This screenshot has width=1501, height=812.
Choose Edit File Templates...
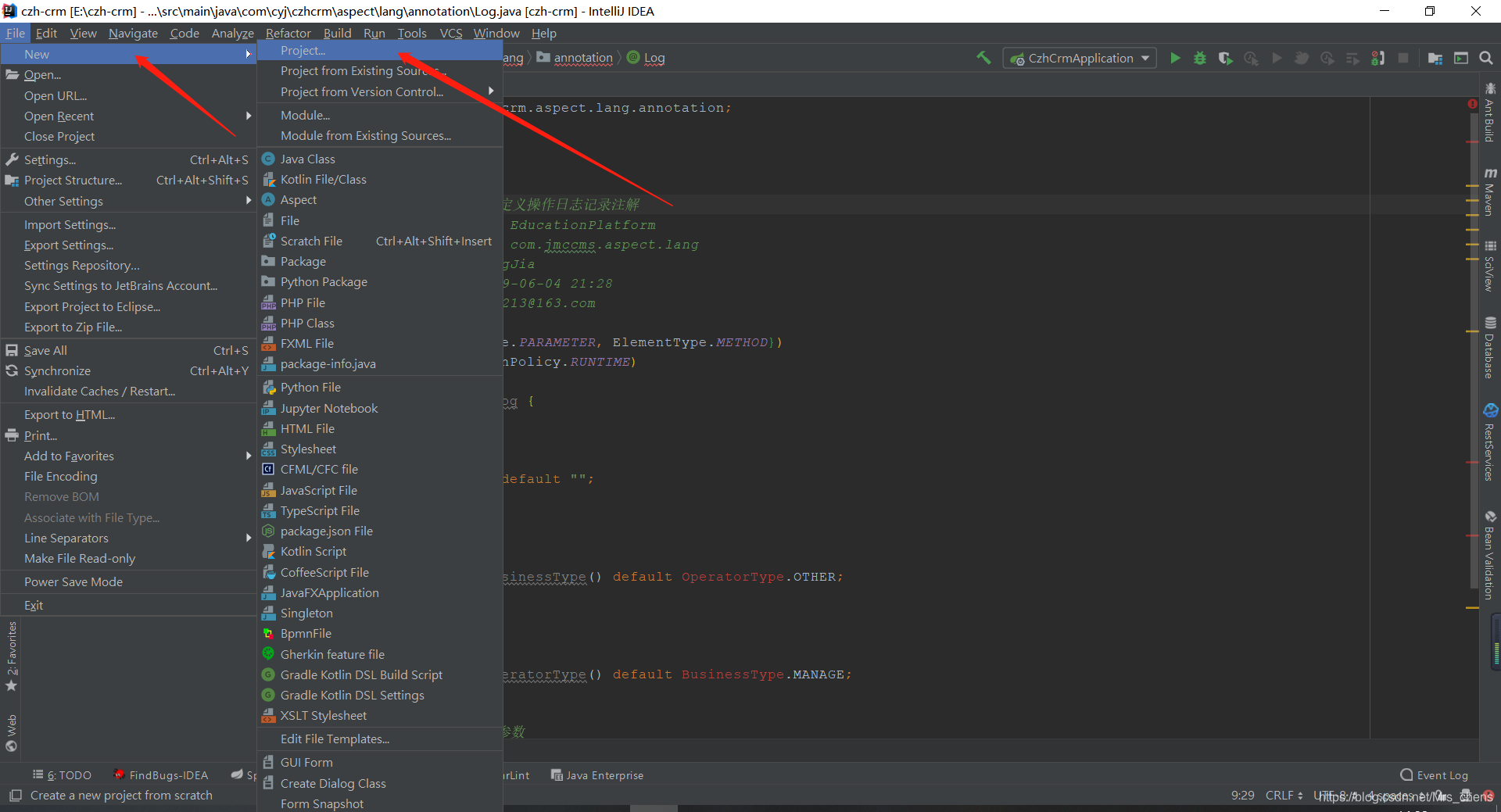[x=380, y=739]
